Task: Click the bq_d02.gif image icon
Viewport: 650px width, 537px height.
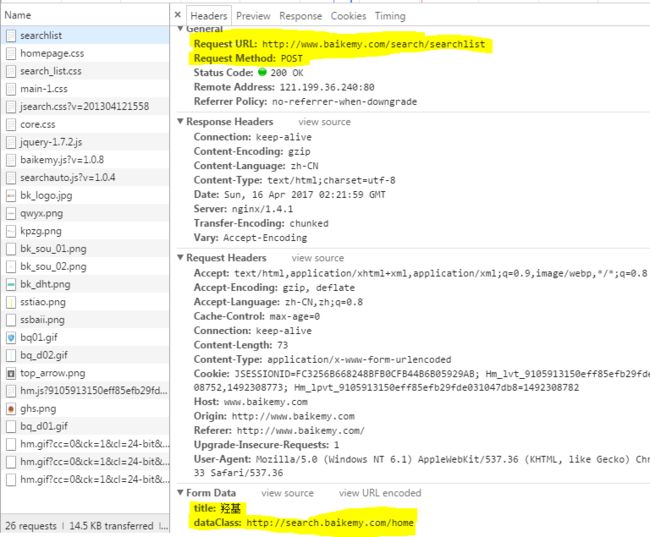Action: (x=11, y=355)
